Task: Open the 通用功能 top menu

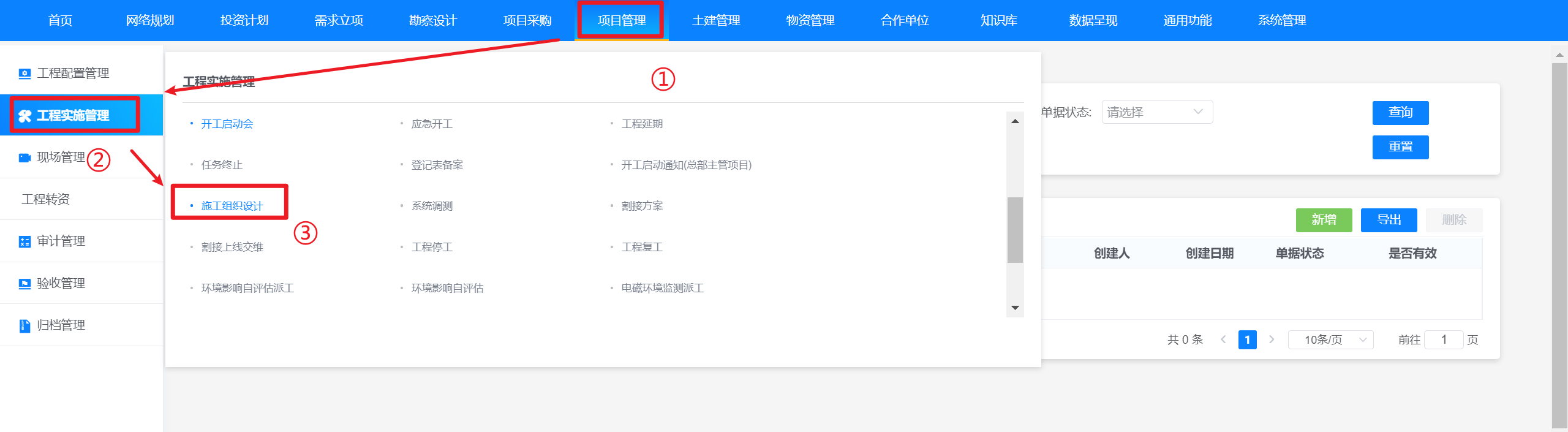Action: (1188, 20)
